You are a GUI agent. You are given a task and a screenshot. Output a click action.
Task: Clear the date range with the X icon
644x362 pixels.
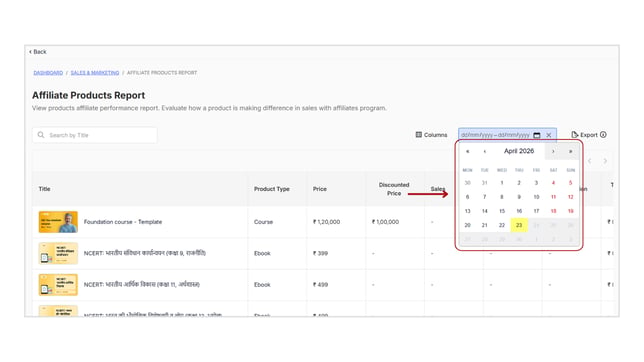[x=549, y=135]
